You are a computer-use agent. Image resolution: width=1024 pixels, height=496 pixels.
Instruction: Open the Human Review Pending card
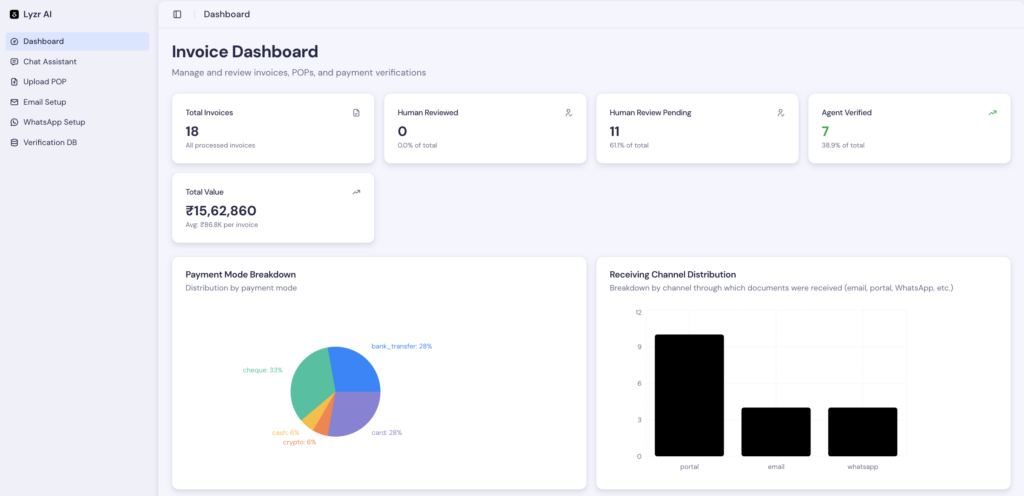[697, 128]
